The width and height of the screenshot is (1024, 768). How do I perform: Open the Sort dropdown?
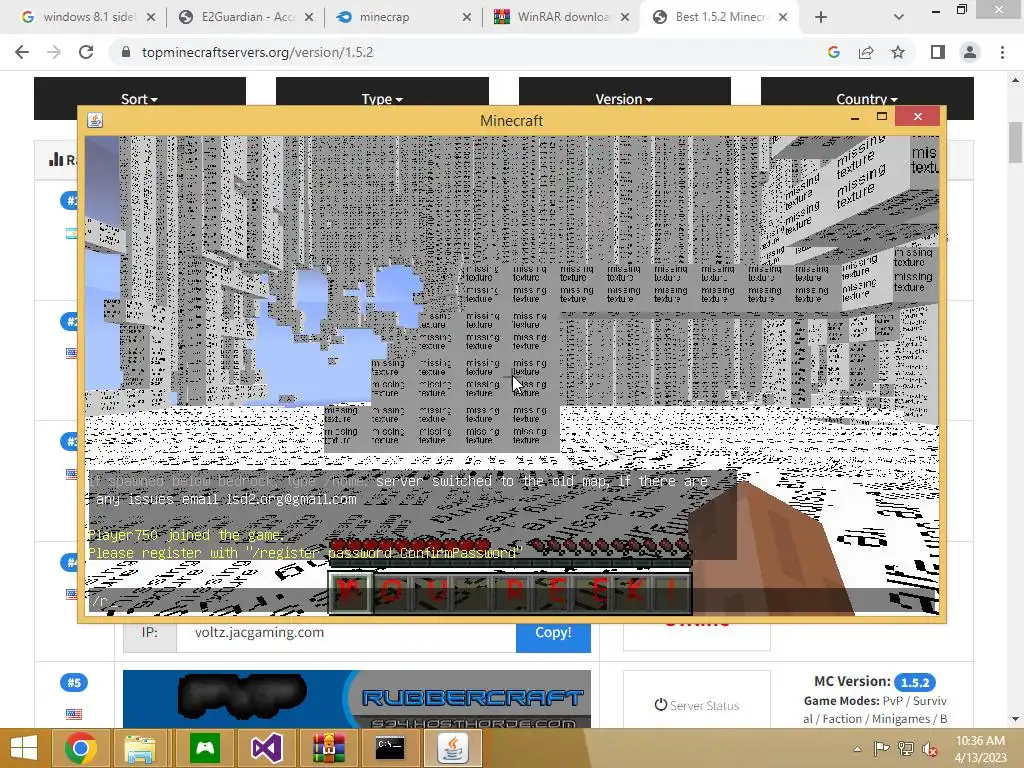click(x=140, y=99)
